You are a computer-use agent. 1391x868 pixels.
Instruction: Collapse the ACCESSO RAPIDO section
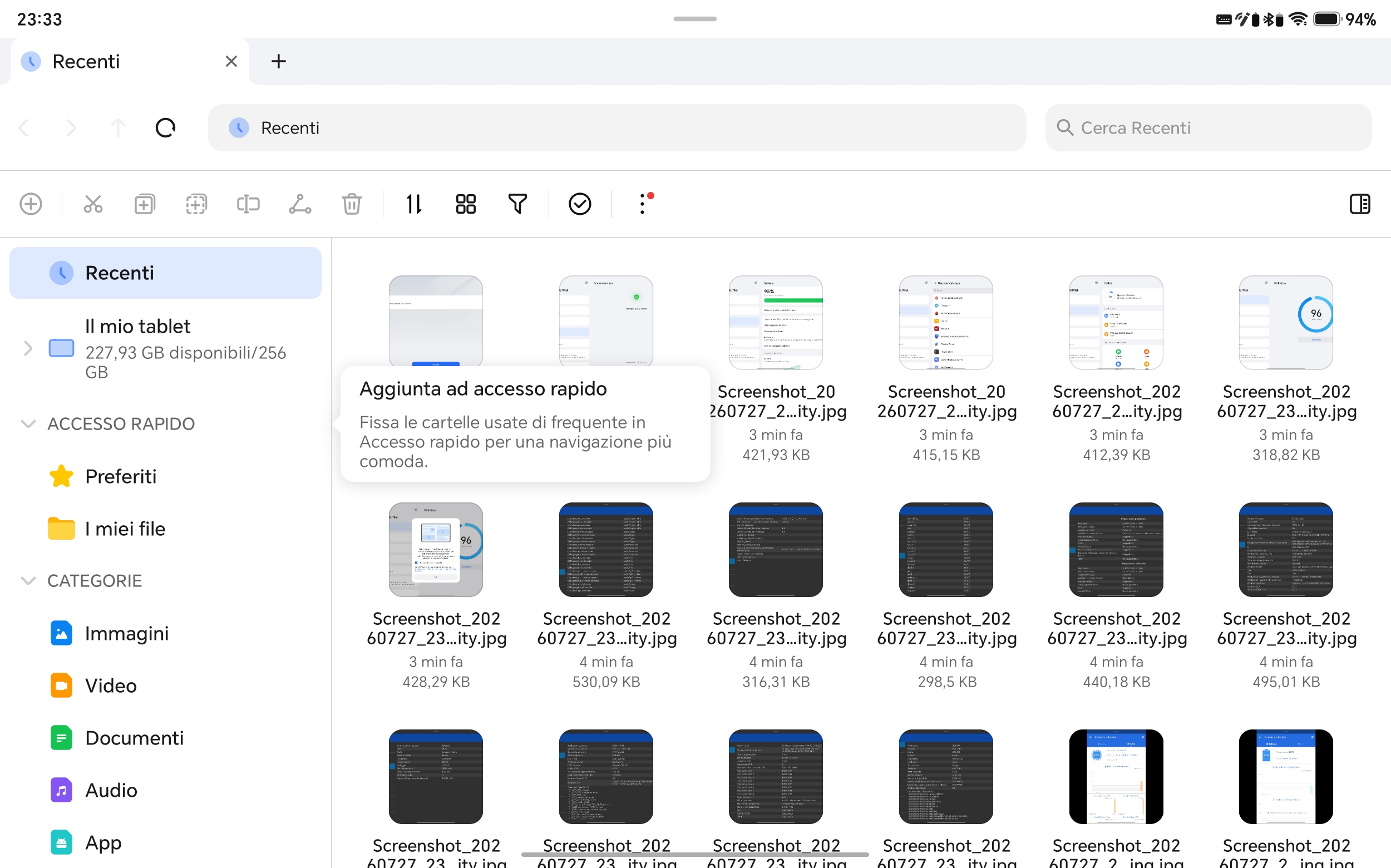point(28,423)
